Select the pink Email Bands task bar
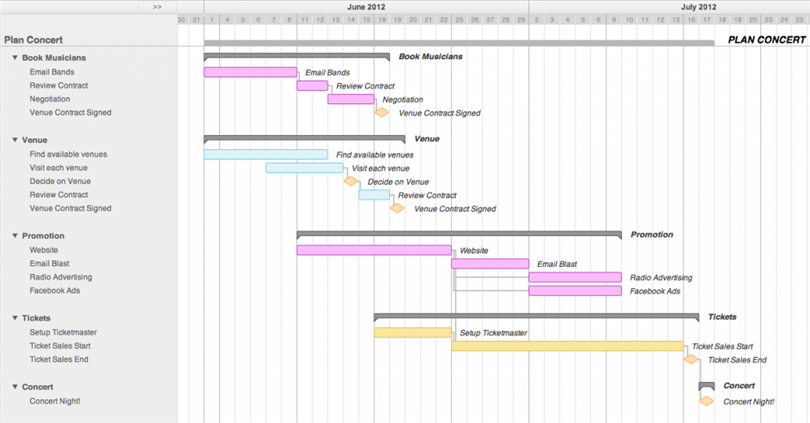This screenshot has width=810, height=423. coord(251,72)
